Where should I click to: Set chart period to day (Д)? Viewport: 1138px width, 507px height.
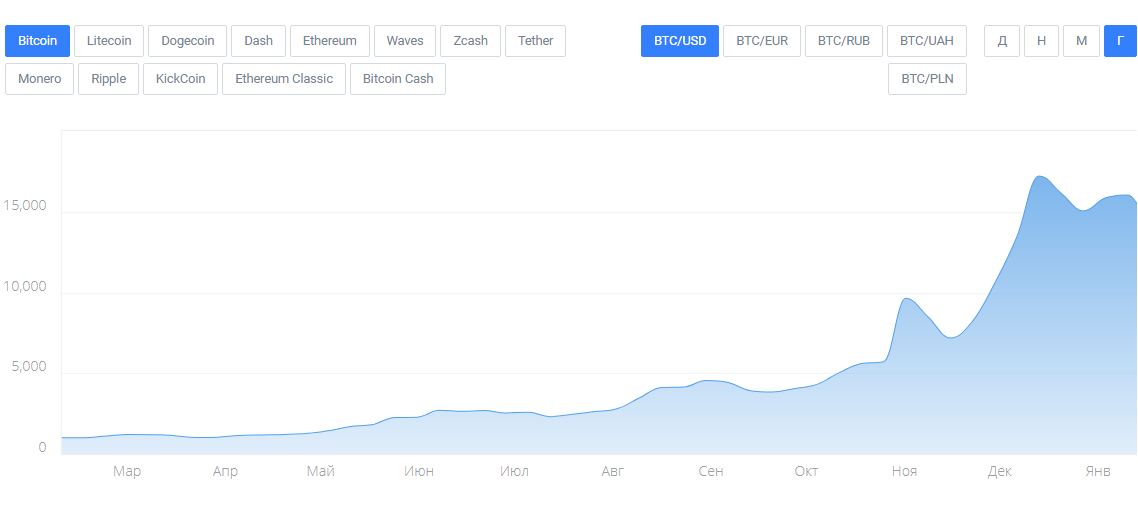click(1002, 41)
